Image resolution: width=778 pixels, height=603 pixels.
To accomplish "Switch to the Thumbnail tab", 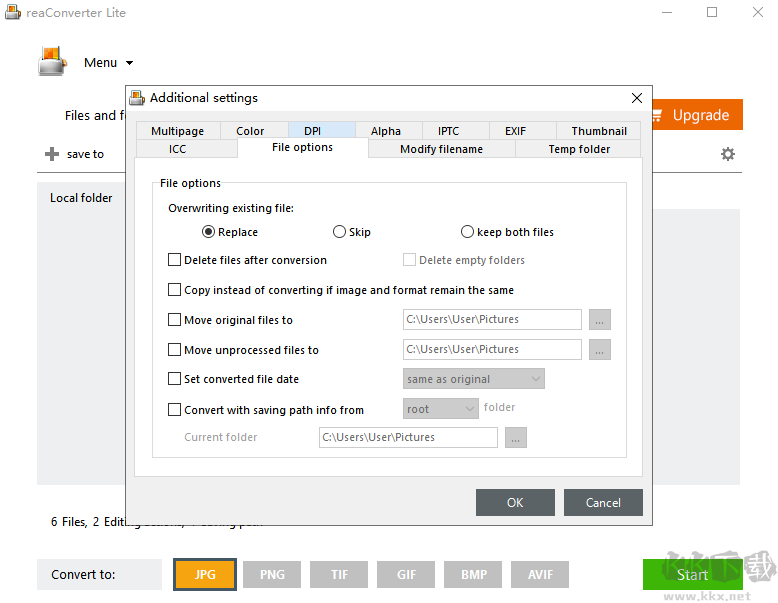I will [599, 131].
